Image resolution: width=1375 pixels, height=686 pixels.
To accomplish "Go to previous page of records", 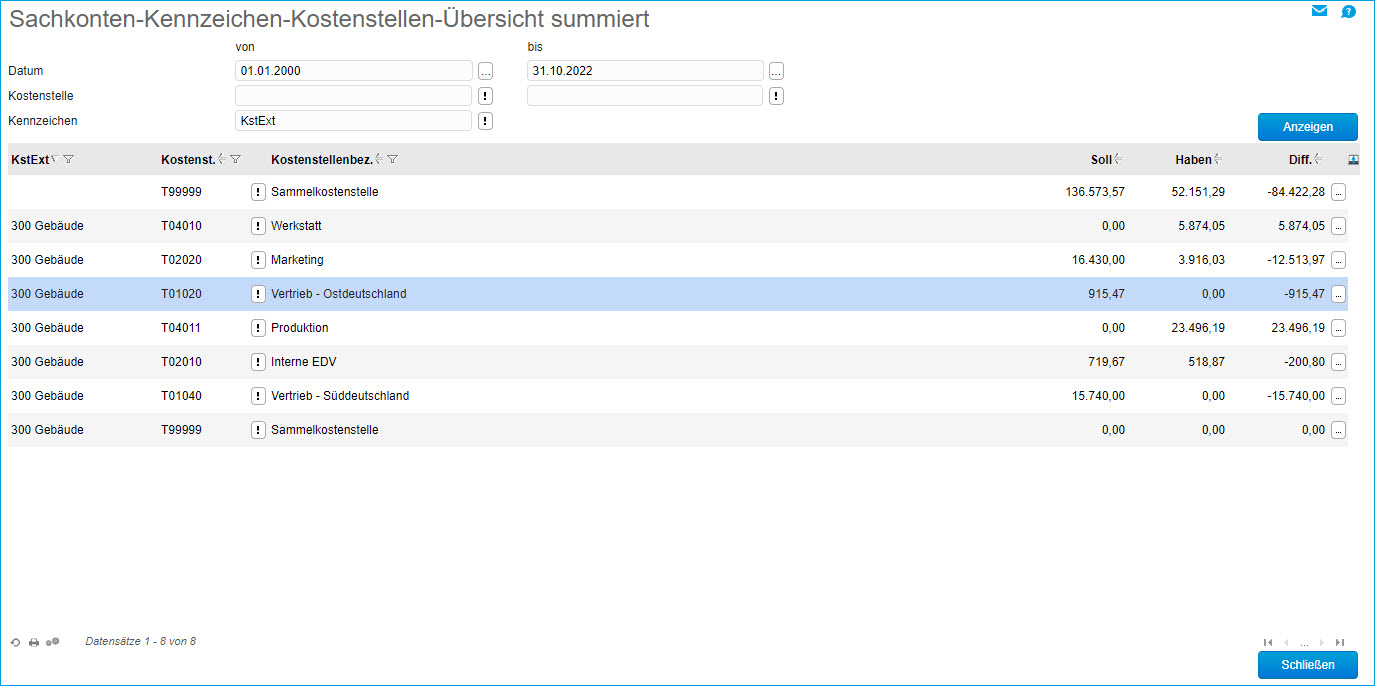I will coord(1286,642).
